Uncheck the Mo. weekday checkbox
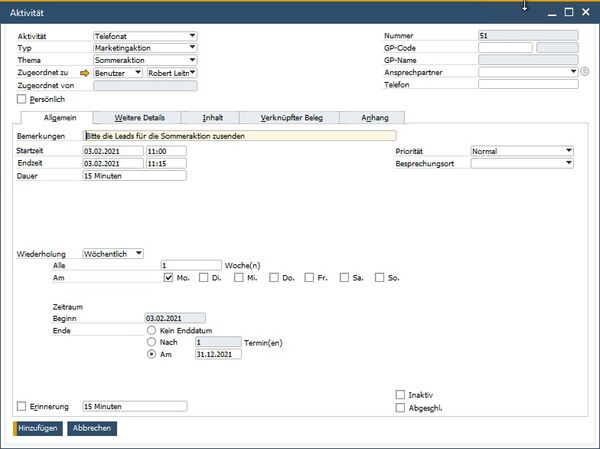The image size is (600, 449). (168, 278)
